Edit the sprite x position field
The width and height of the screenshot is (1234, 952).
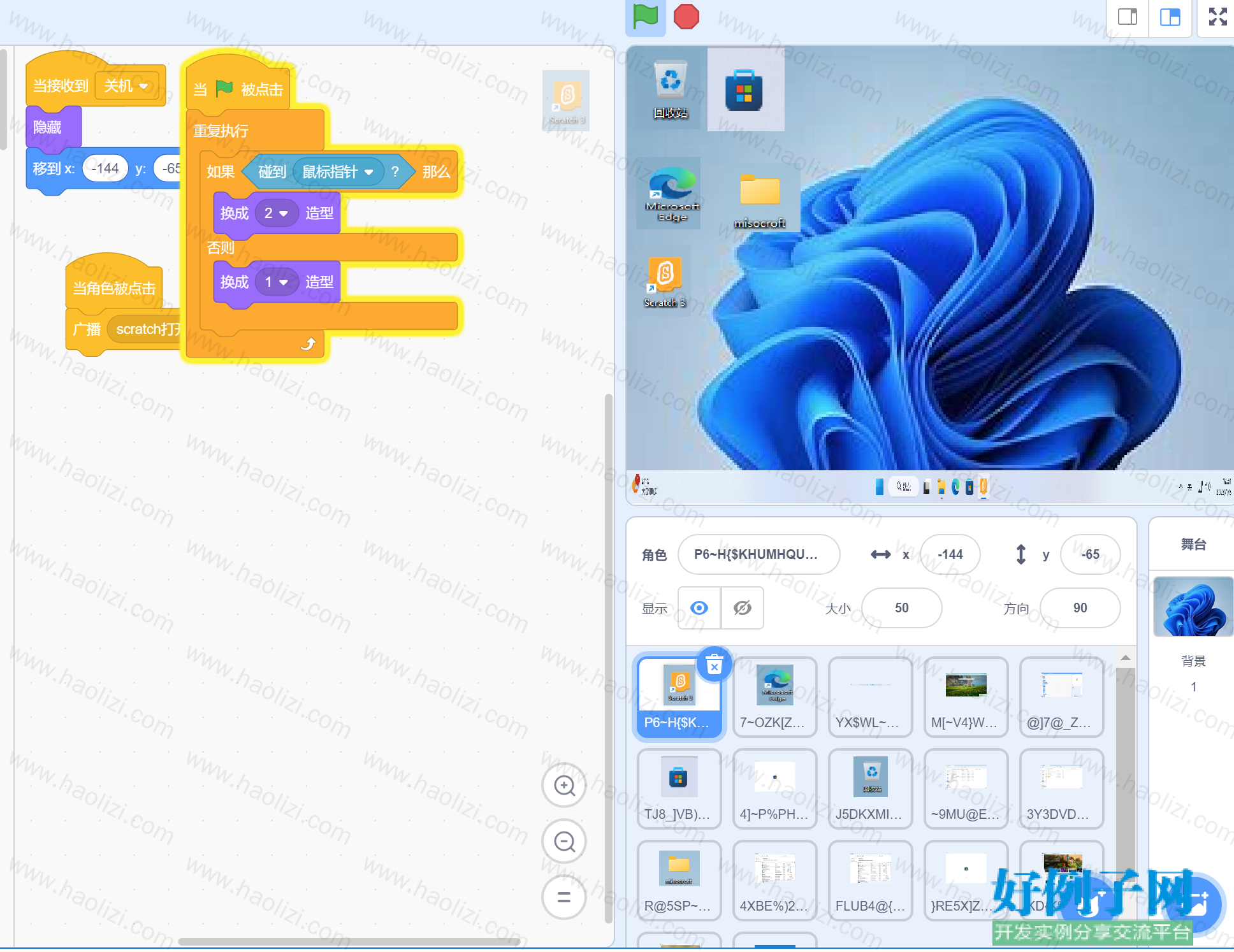click(950, 554)
